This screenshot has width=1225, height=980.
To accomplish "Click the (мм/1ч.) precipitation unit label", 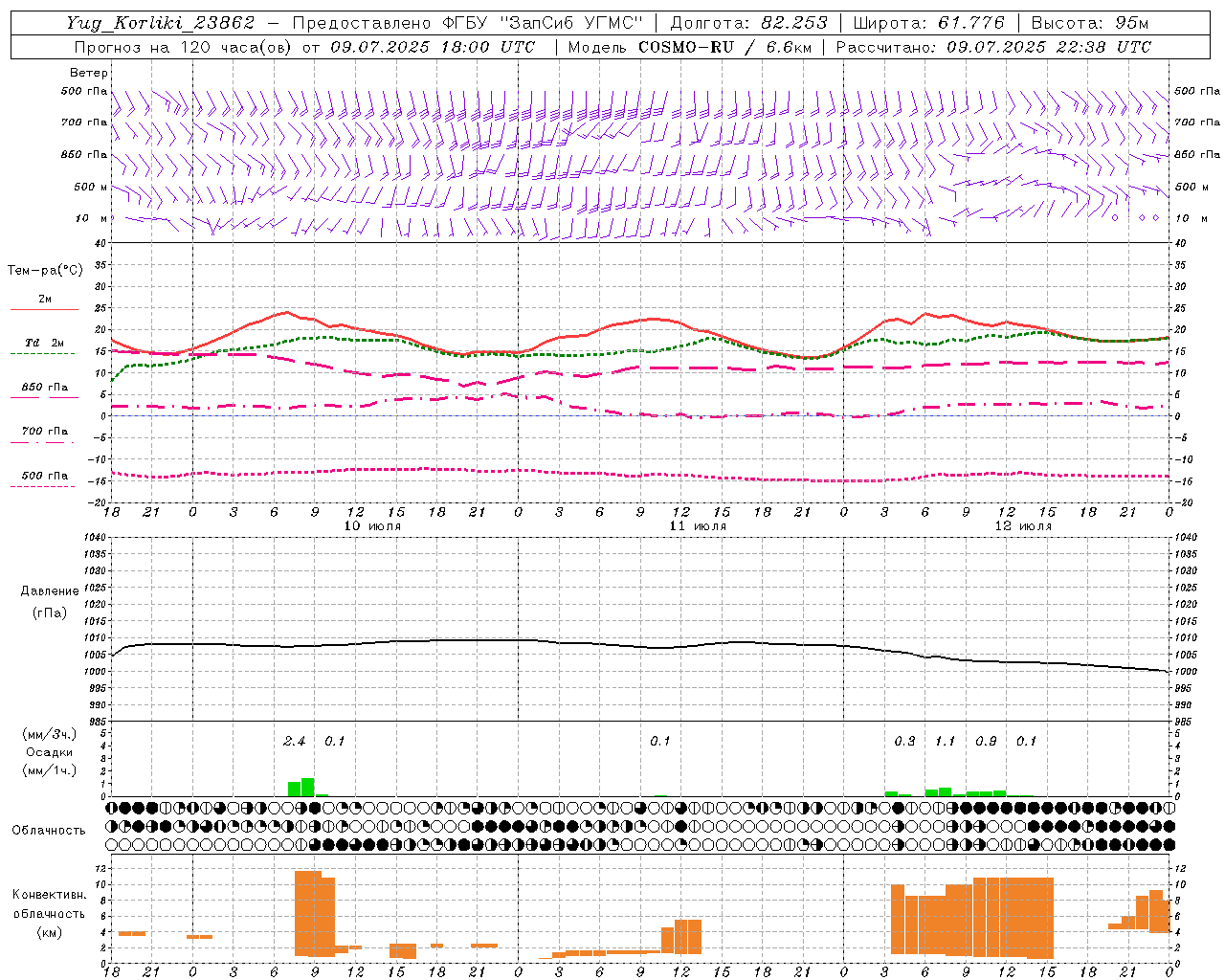I will tap(50, 770).
